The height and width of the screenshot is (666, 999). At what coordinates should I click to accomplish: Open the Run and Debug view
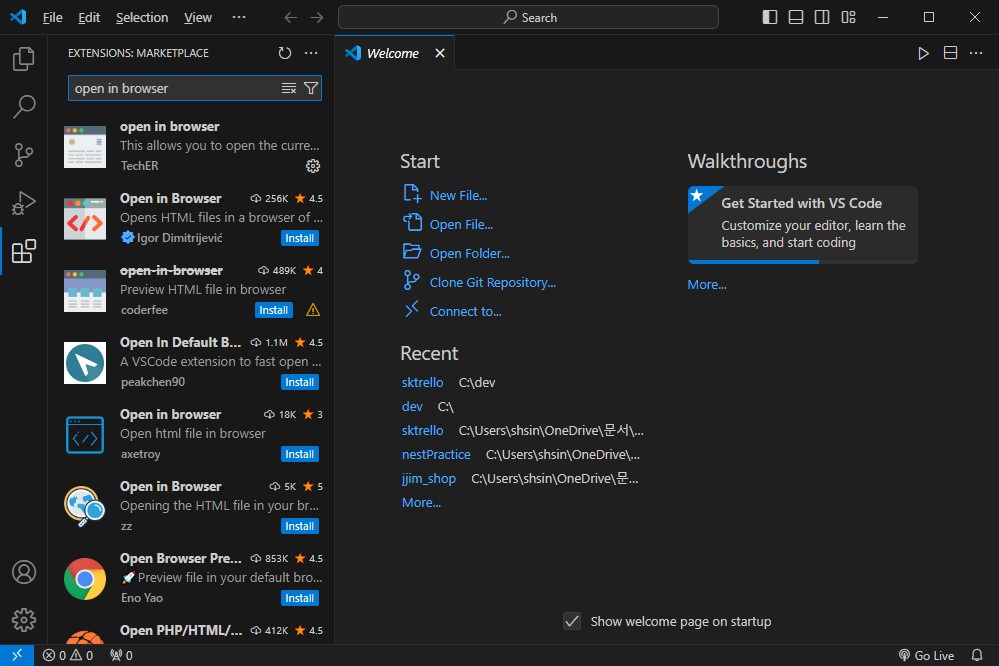point(24,203)
